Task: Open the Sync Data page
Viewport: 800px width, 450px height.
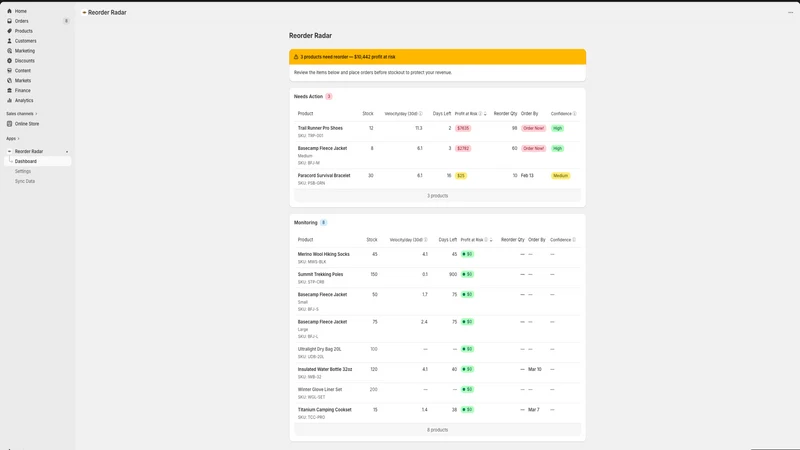Action: click(x=25, y=181)
